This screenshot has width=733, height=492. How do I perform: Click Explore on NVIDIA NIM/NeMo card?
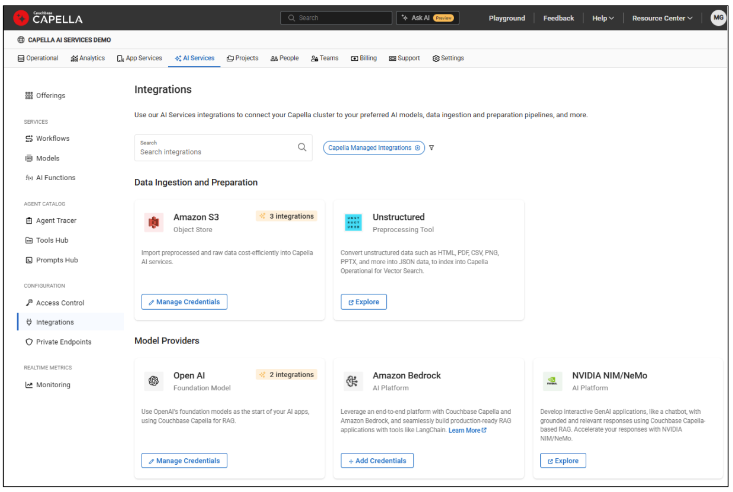point(563,461)
